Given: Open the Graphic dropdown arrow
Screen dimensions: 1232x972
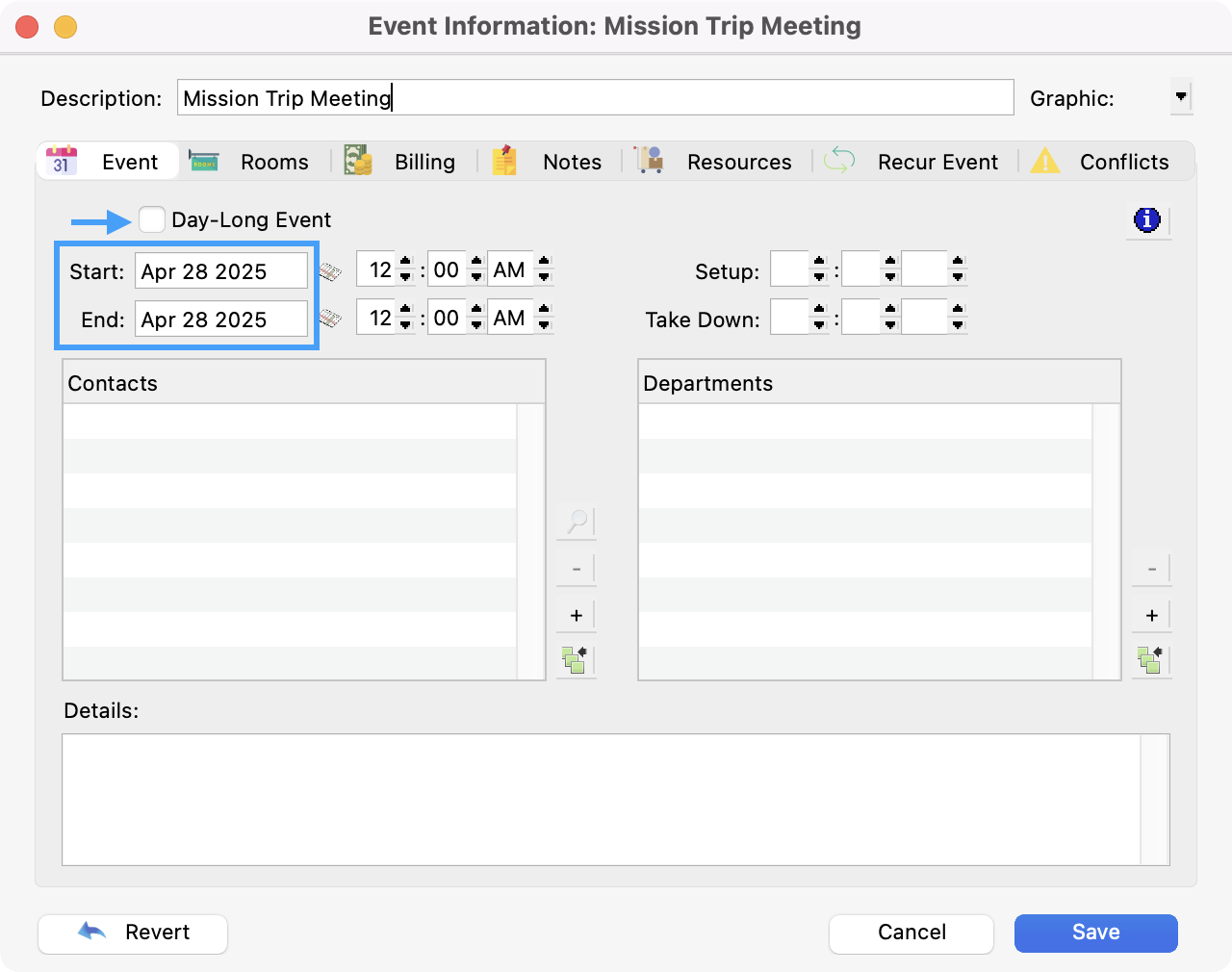Looking at the screenshot, I should coord(1181,97).
